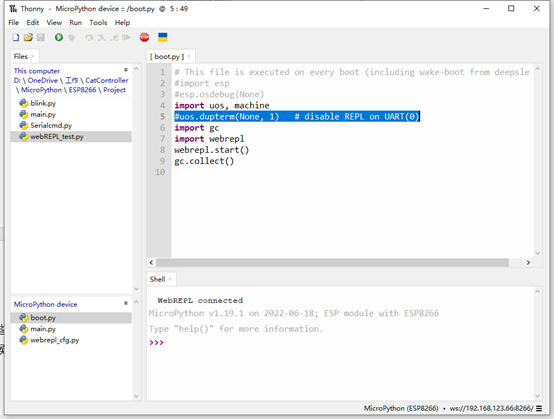Click the ESP8266 folder path link
Viewport: 554px width, 419px height.
point(82,90)
